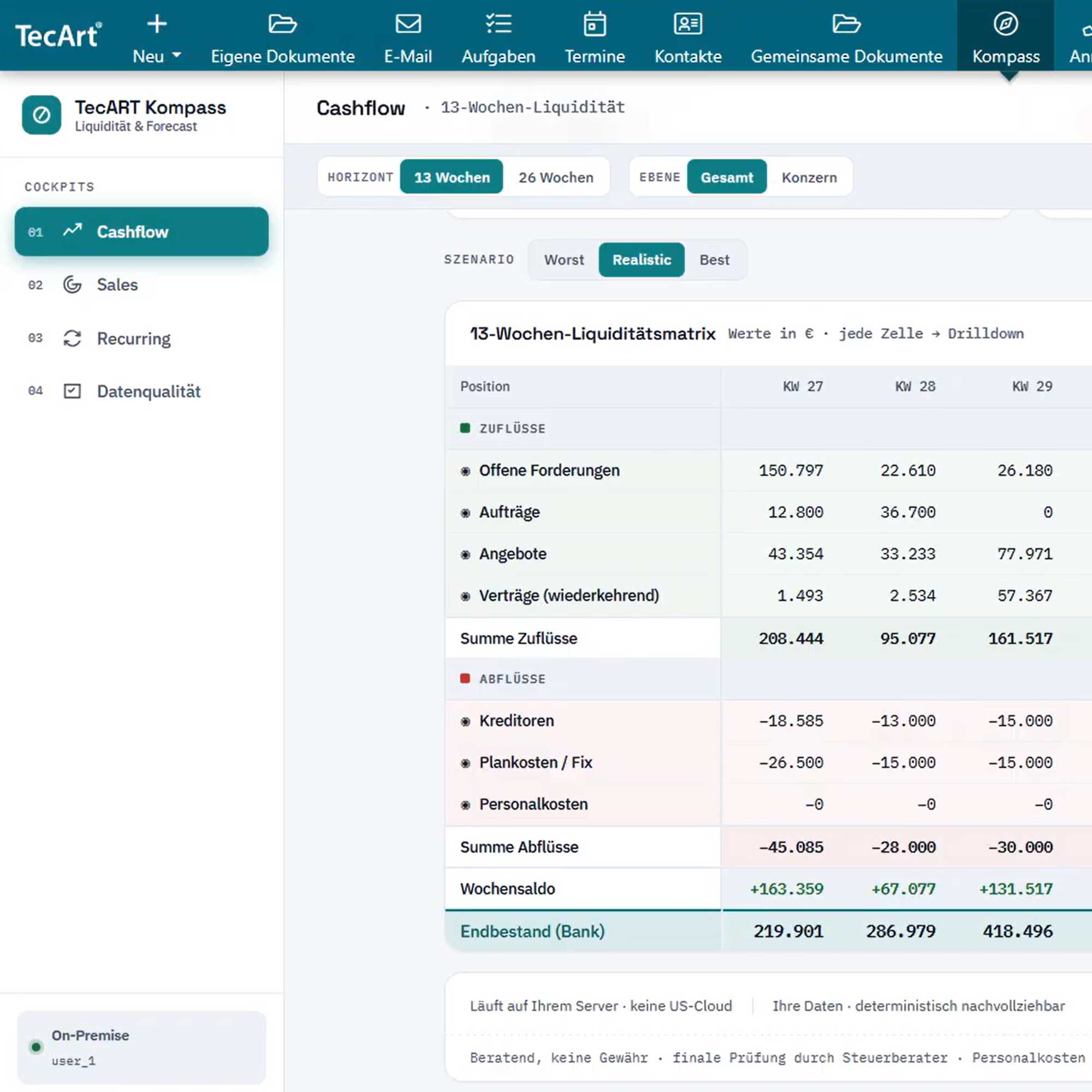Screen dimensions: 1092x1092
Task: Open the Sales cockpit
Action: 141,284
